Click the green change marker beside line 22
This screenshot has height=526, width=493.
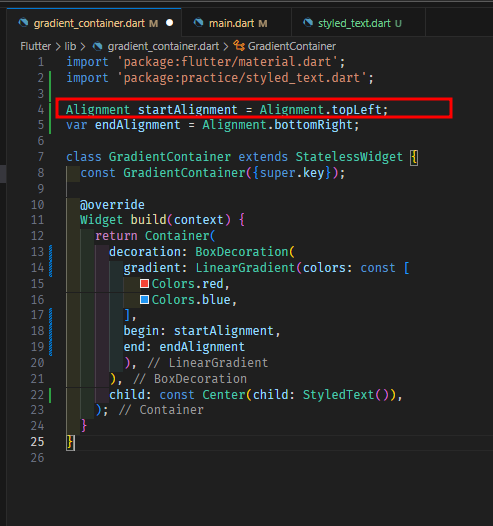pos(50,395)
